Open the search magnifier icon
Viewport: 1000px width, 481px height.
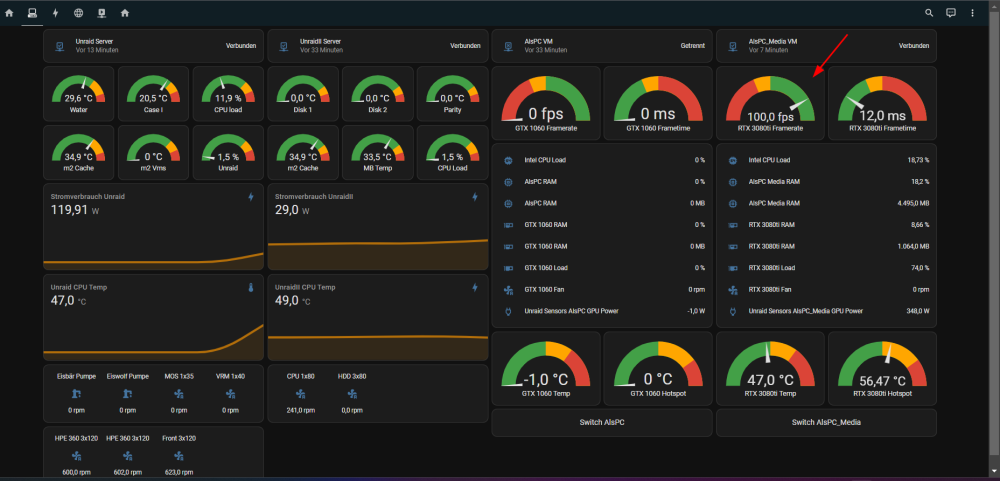(929, 13)
